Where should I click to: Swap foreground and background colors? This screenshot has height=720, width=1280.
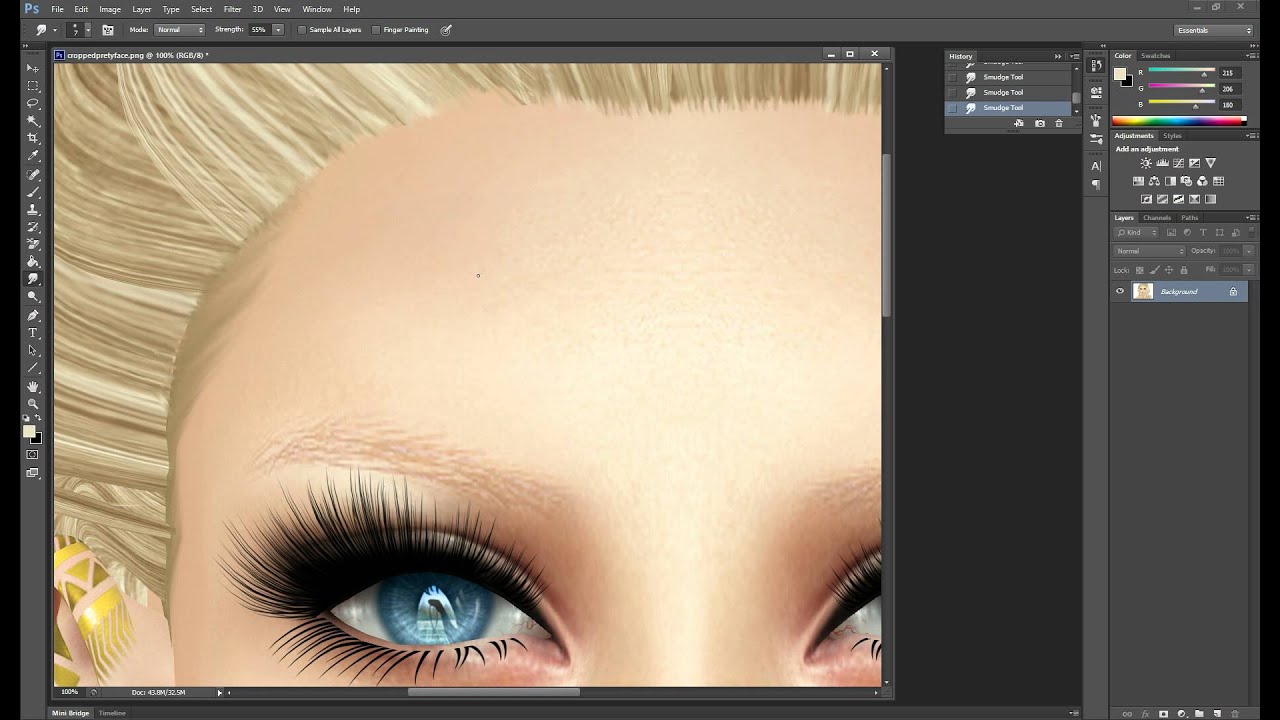point(39,418)
